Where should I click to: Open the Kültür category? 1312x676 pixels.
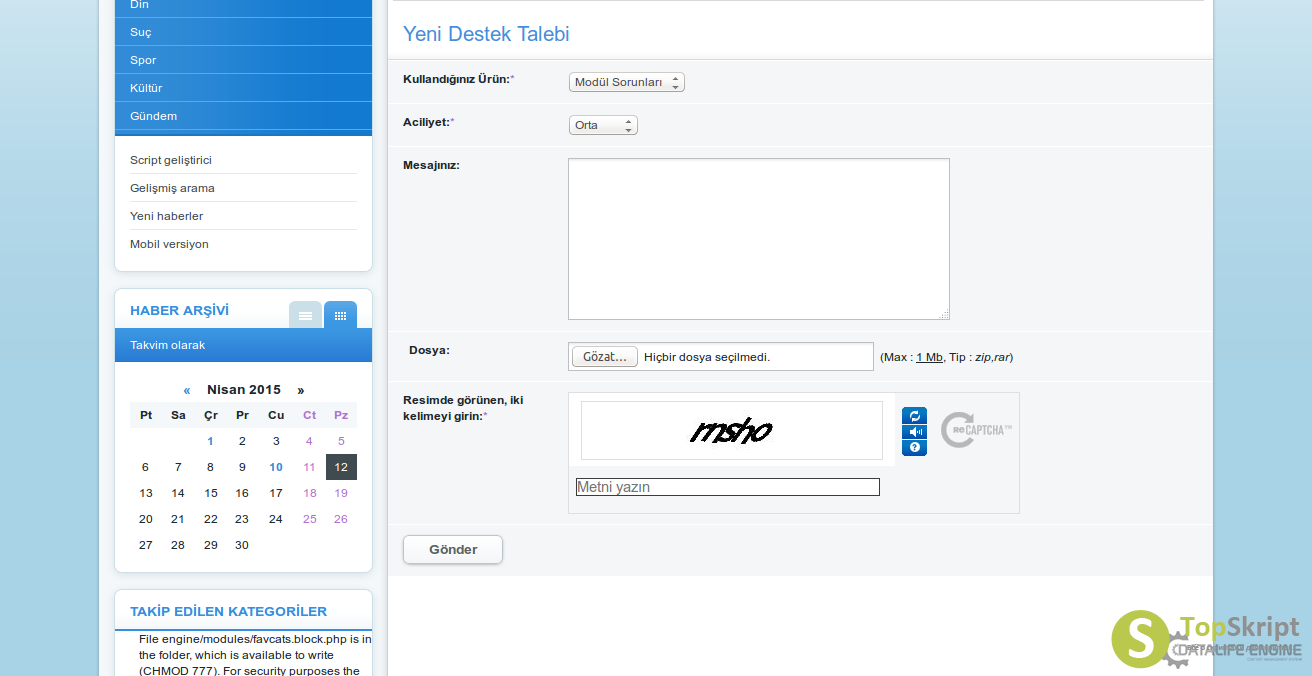click(243, 88)
